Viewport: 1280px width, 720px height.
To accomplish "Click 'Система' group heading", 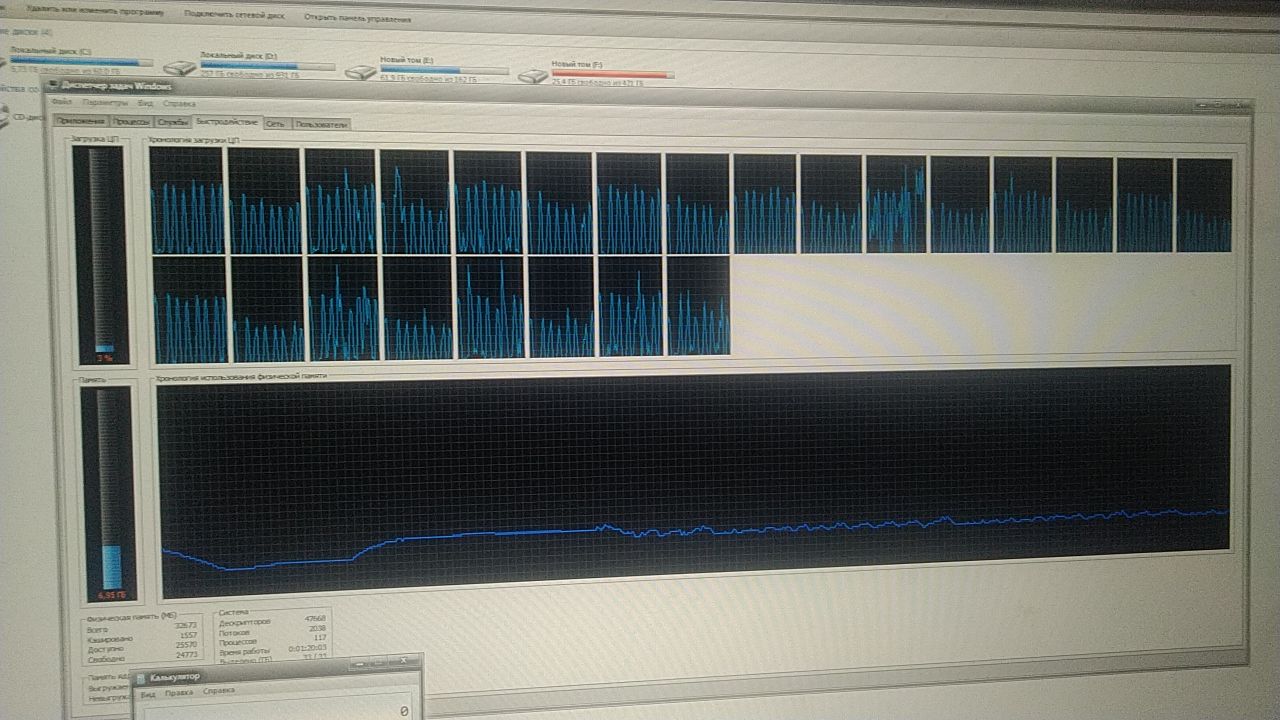I will point(232,610).
